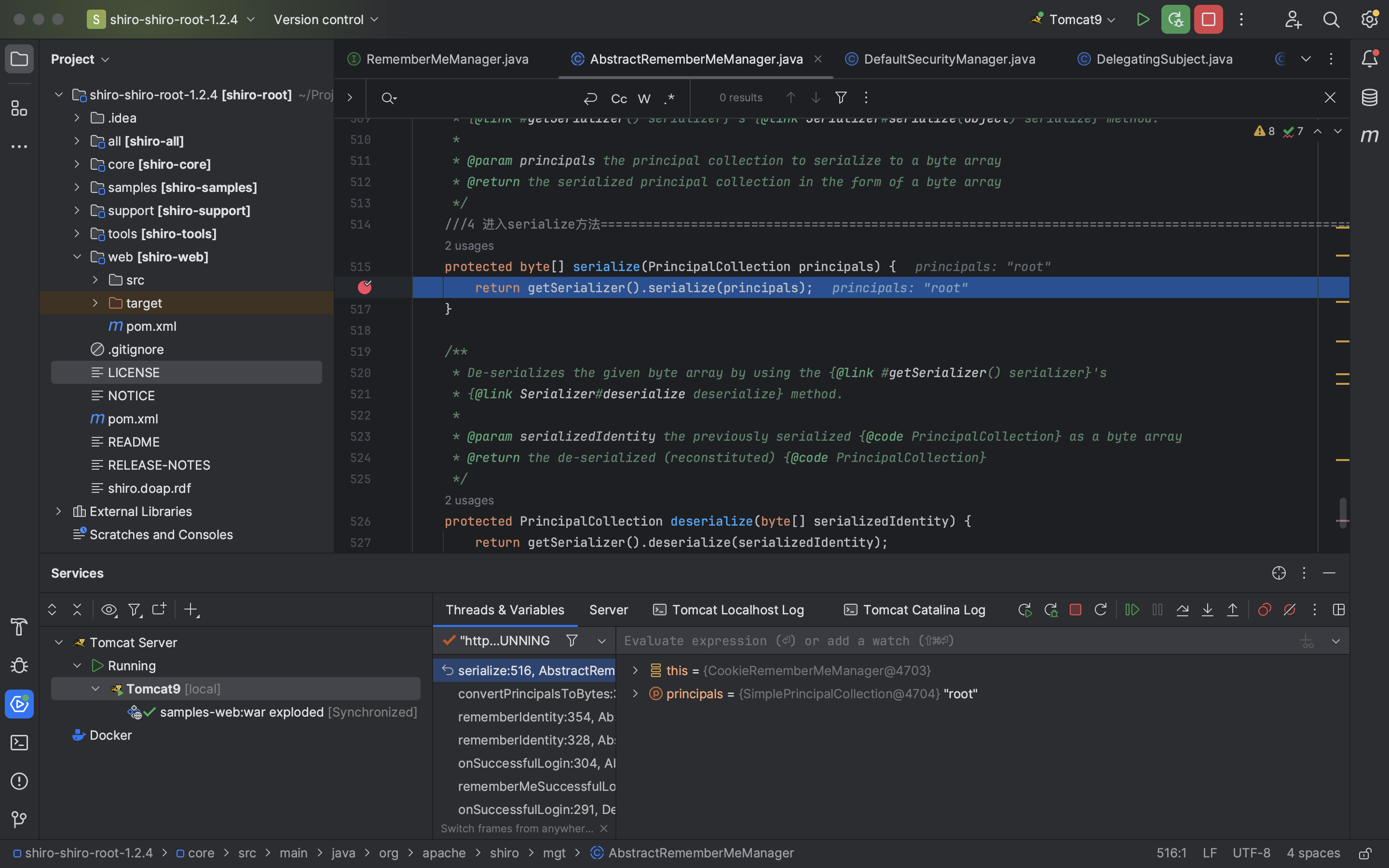Switch to RememberMeManager.java tab
This screenshot has width=1389, height=868.
[x=438, y=59]
